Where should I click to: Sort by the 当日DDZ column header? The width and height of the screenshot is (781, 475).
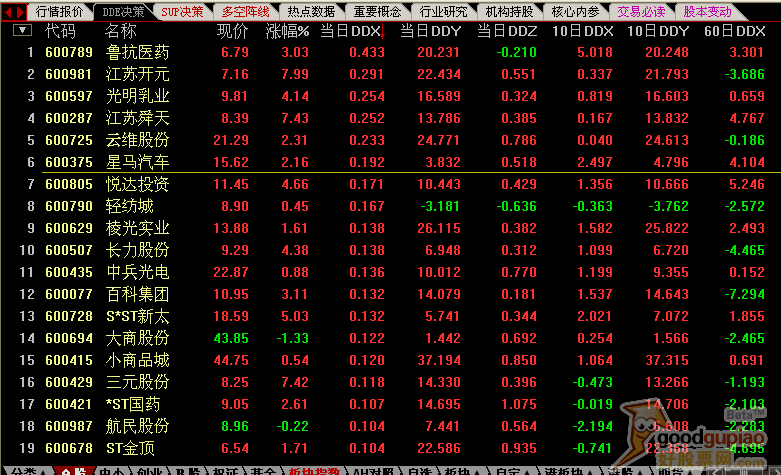(x=507, y=31)
